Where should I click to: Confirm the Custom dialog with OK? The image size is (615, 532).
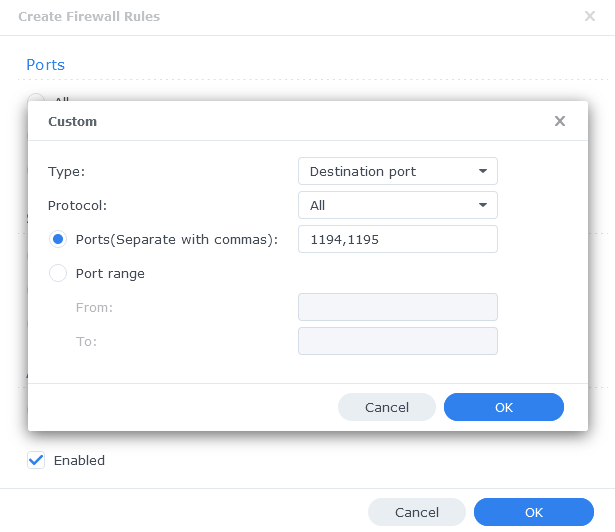point(504,407)
